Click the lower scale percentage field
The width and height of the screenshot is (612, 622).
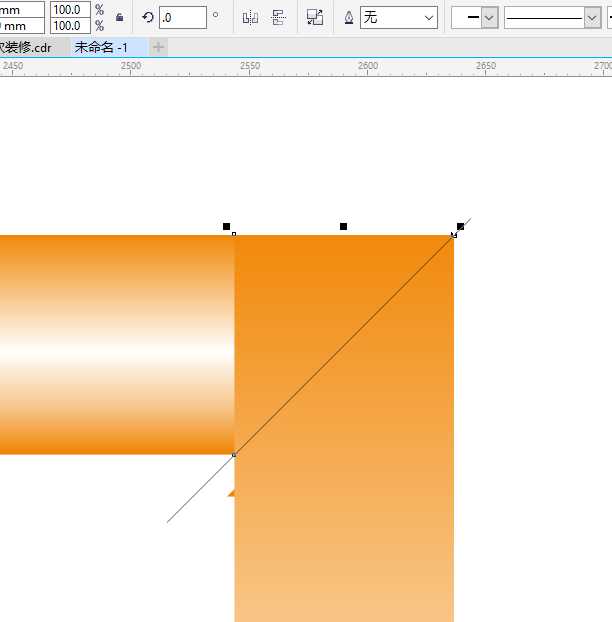(x=68, y=26)
